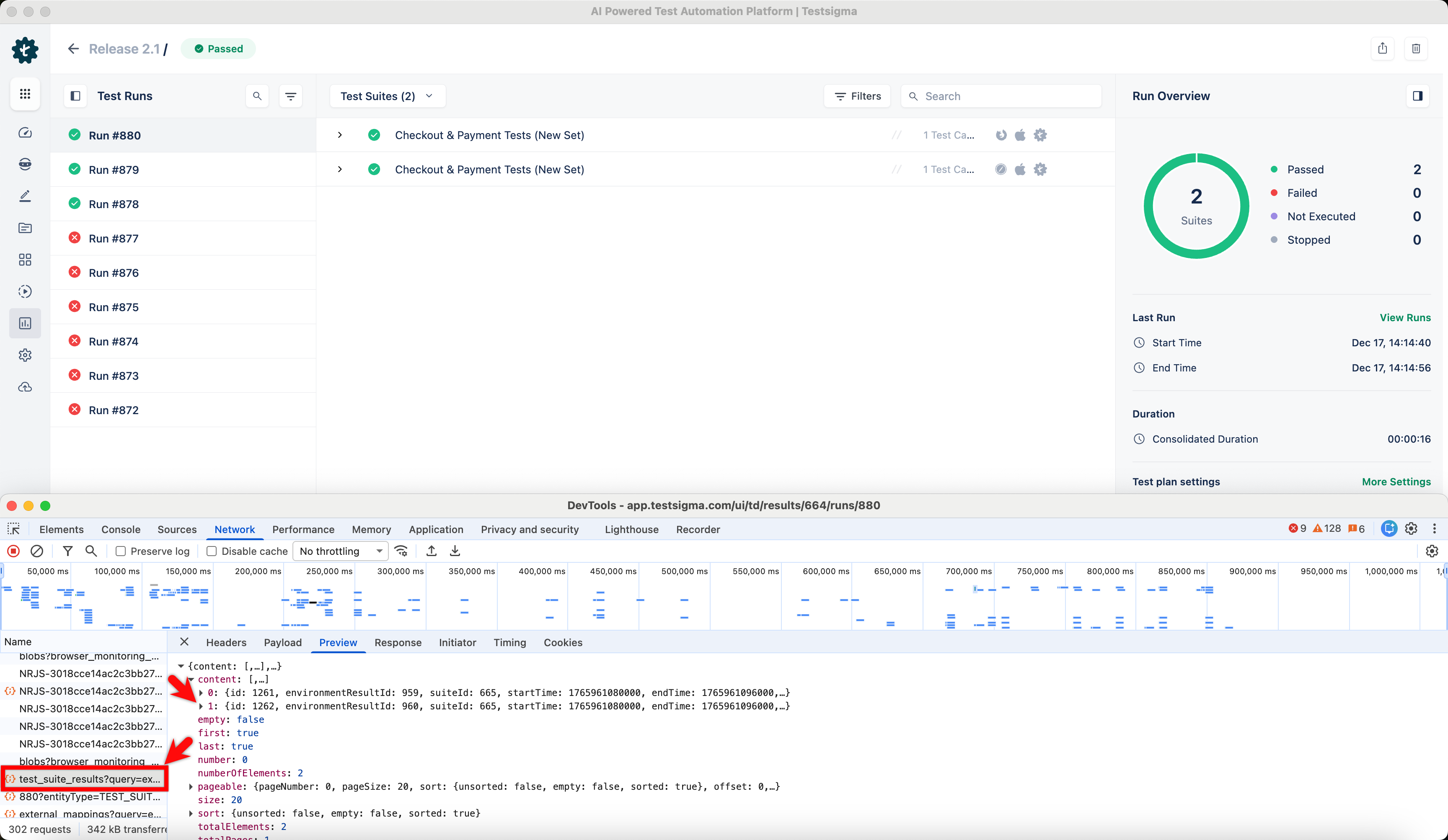Click the View Runs link
The height and width of the screenshot is (840, 1448).
tap(1405, 317)
